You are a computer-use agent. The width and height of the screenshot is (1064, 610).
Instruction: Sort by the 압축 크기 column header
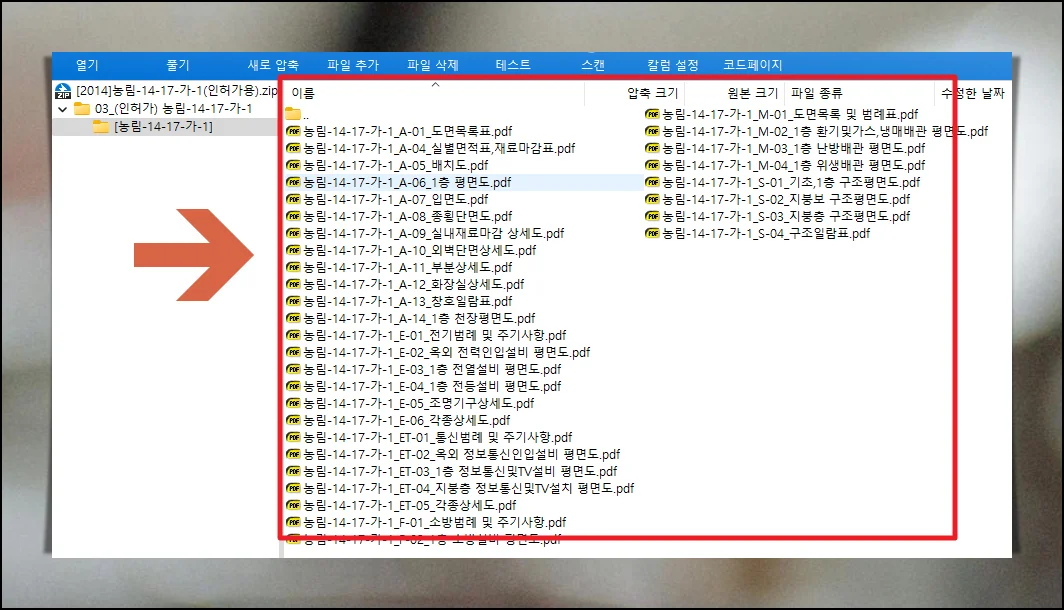652,93
